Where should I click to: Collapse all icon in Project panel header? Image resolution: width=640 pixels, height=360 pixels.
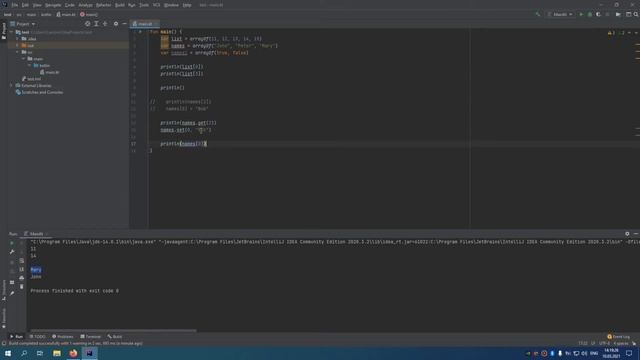[x=105, y=24]
